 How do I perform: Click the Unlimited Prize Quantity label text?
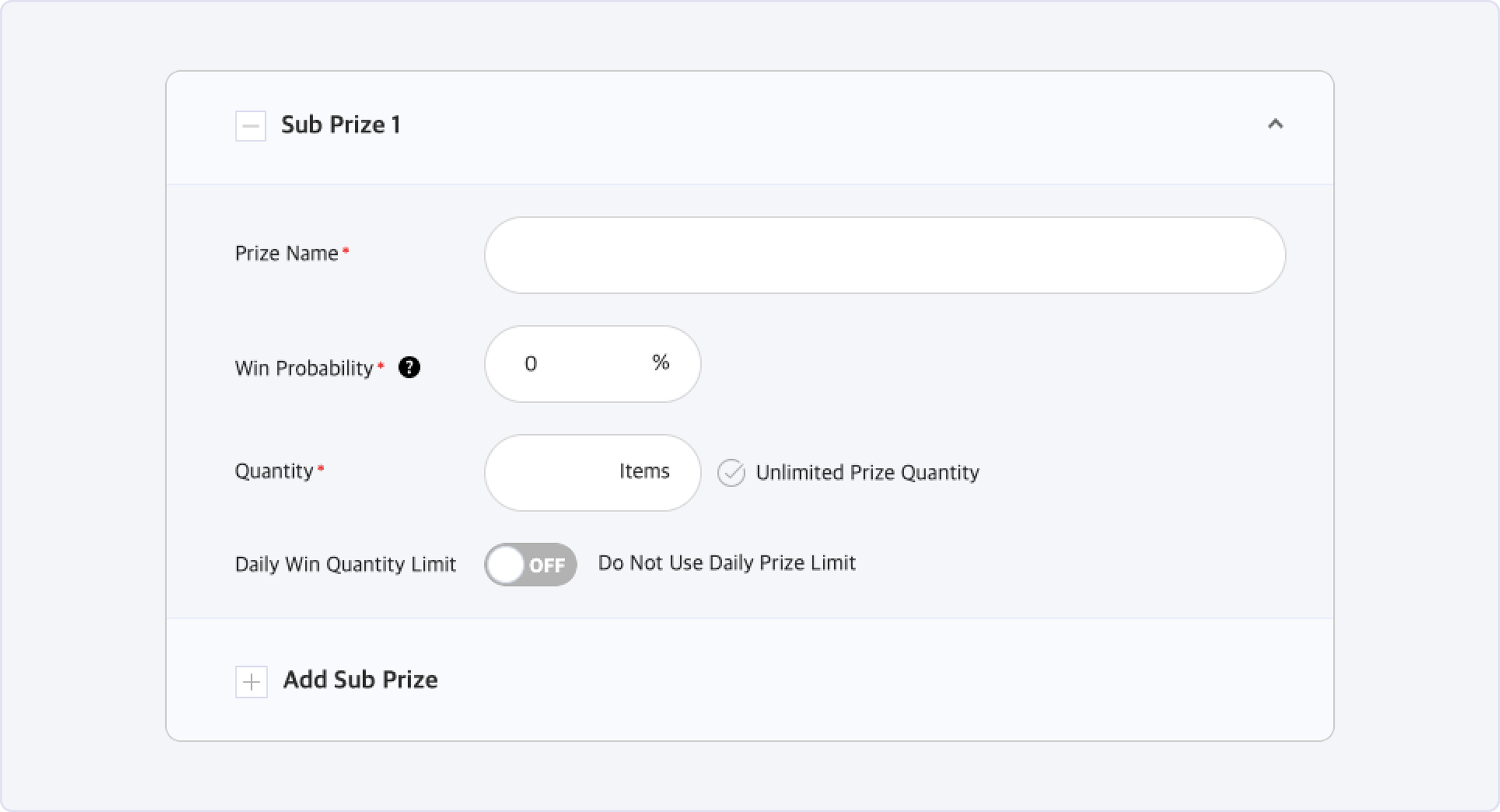pos(867,473)
